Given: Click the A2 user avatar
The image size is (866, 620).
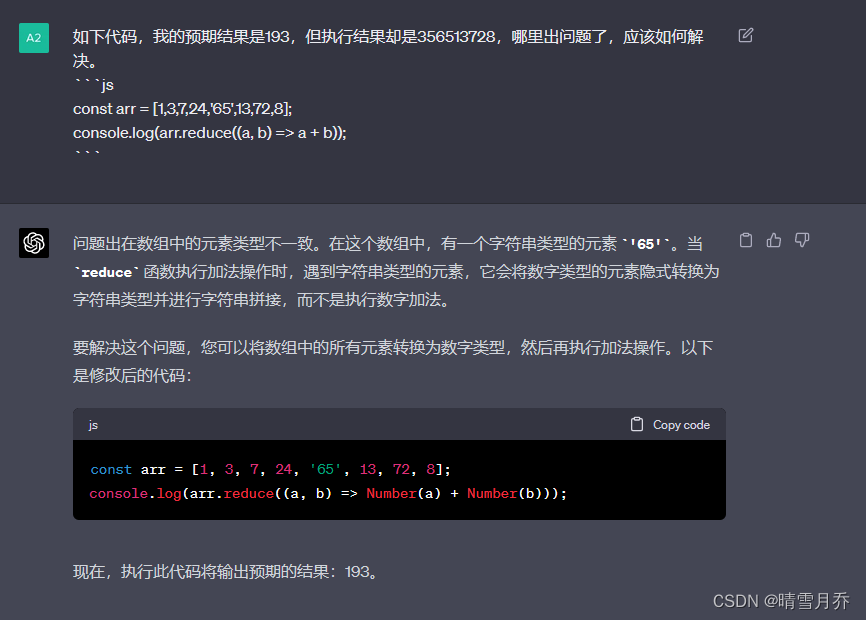Looking at the screenshot, I should coord(34,38).
